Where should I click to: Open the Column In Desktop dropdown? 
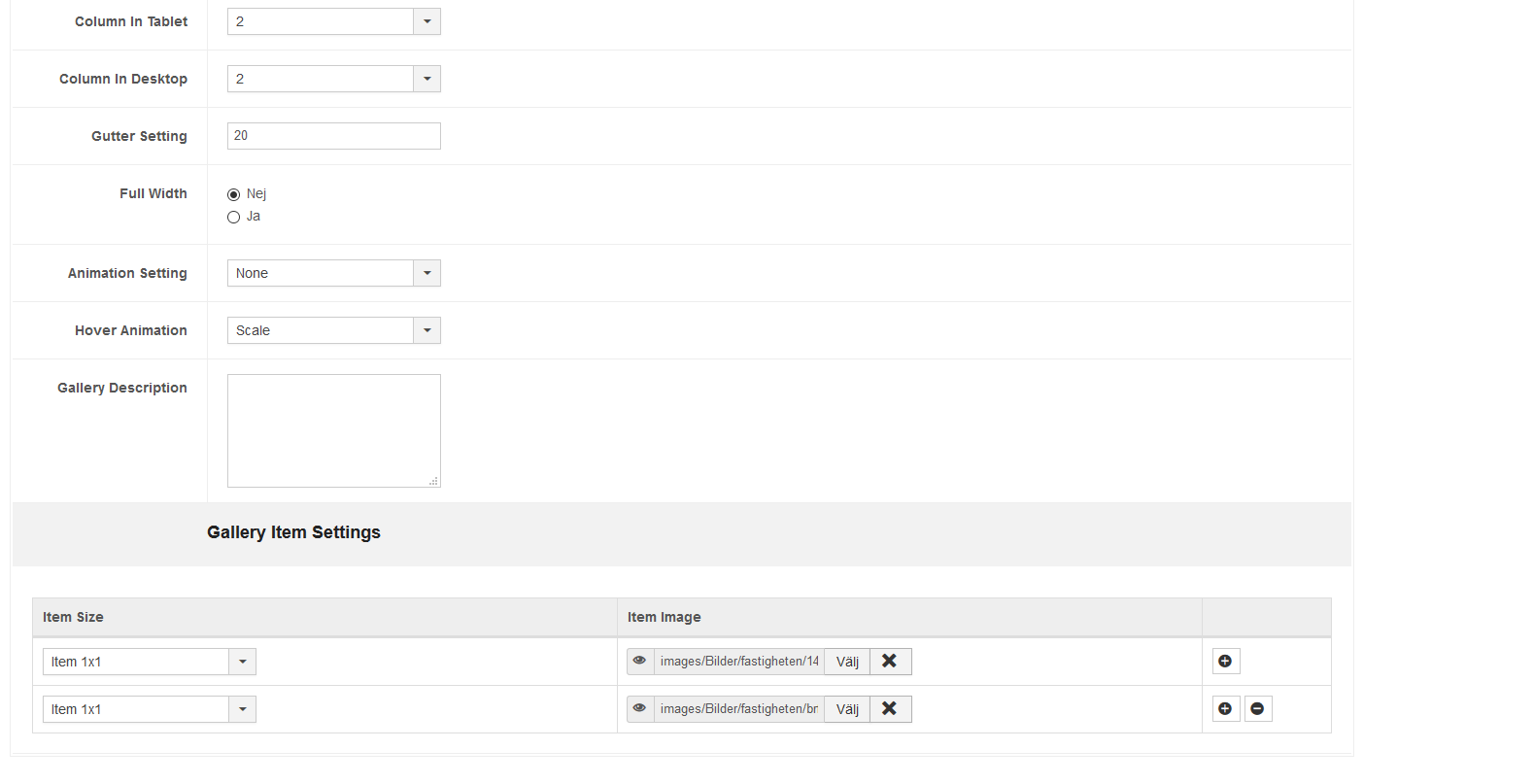pos(333,79)
